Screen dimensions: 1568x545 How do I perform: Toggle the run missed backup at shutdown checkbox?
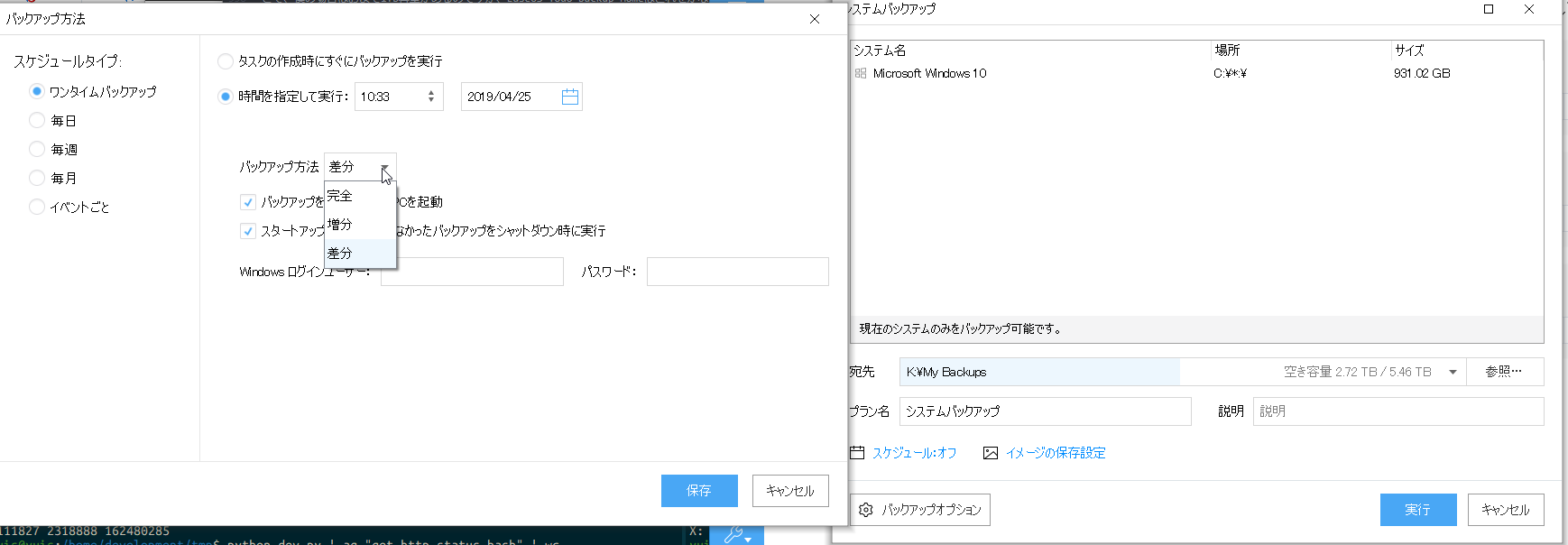248,231
